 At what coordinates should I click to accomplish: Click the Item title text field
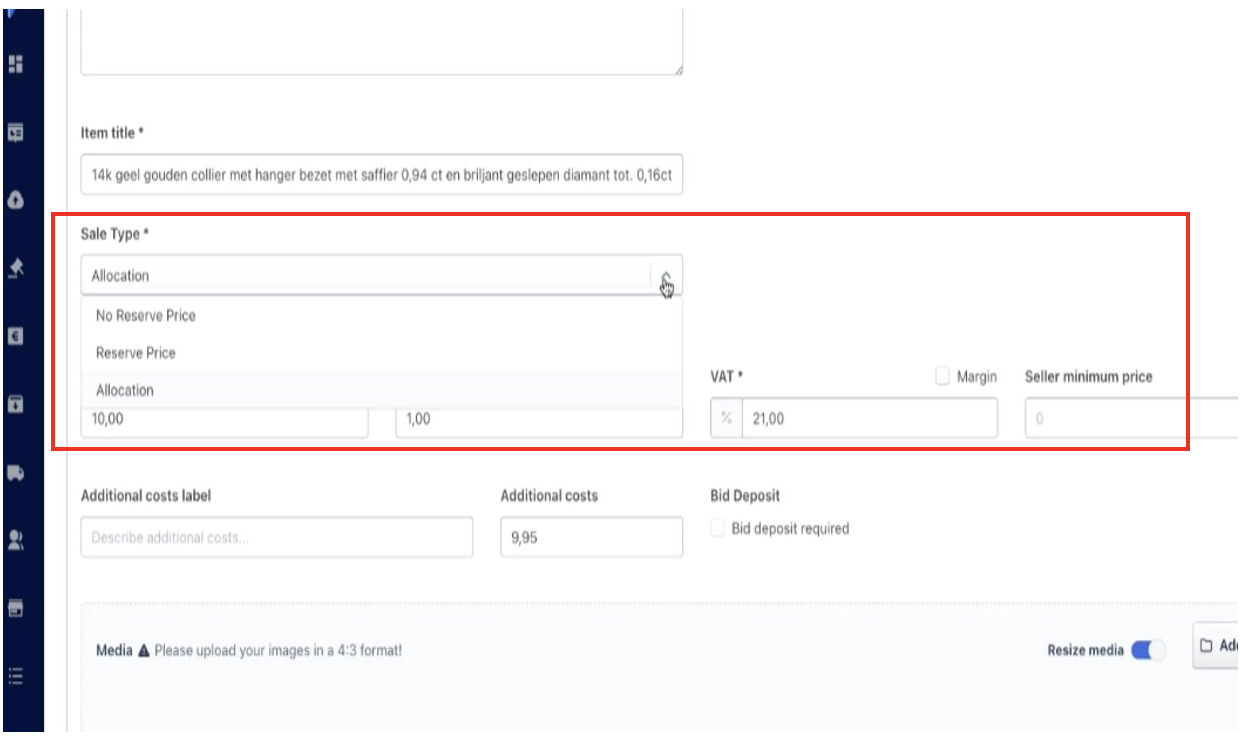pyautogui.click(x=381, y=175)
